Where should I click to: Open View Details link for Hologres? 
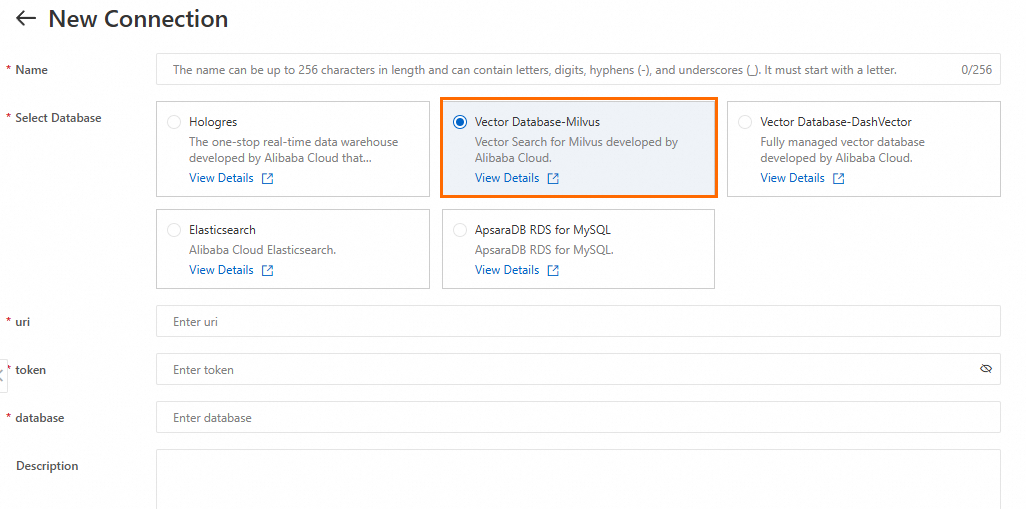[221, 178]
